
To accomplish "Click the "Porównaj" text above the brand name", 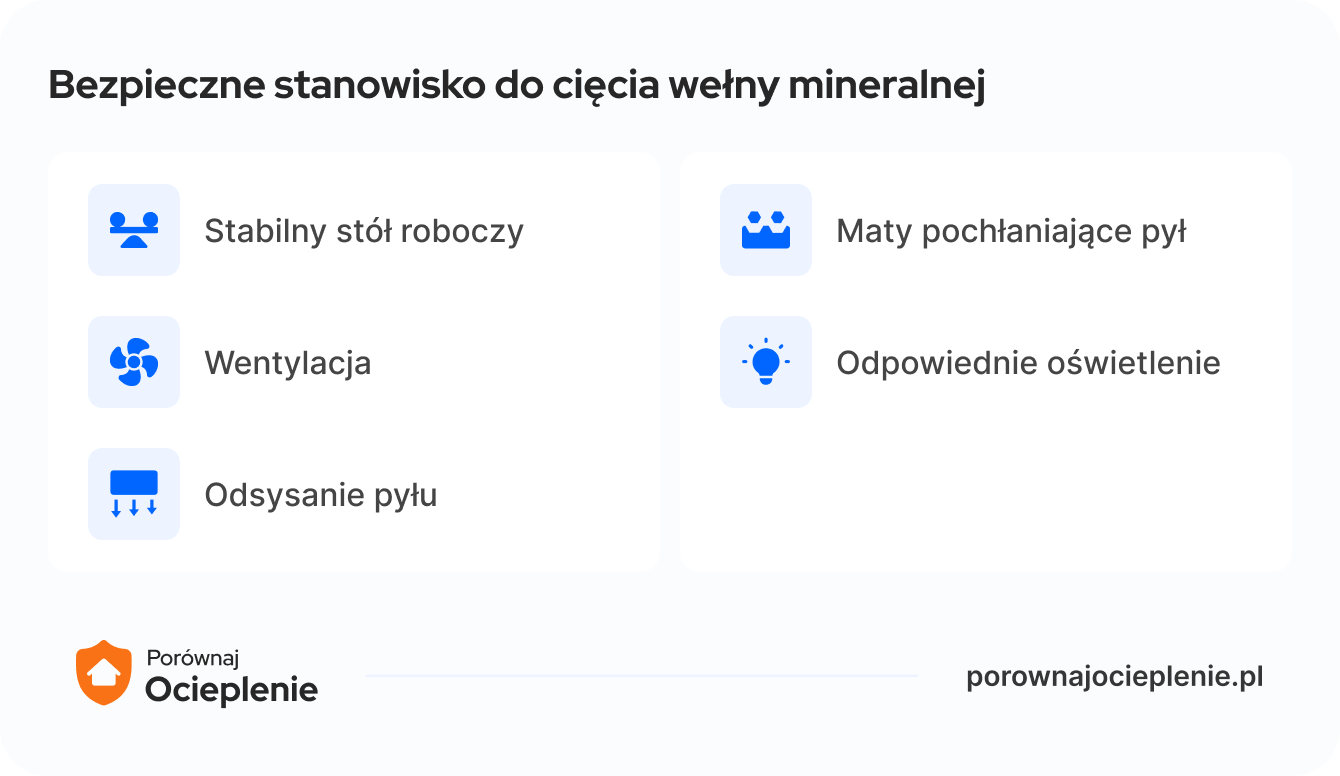I will pyautogui.click(x=193, y=658).
